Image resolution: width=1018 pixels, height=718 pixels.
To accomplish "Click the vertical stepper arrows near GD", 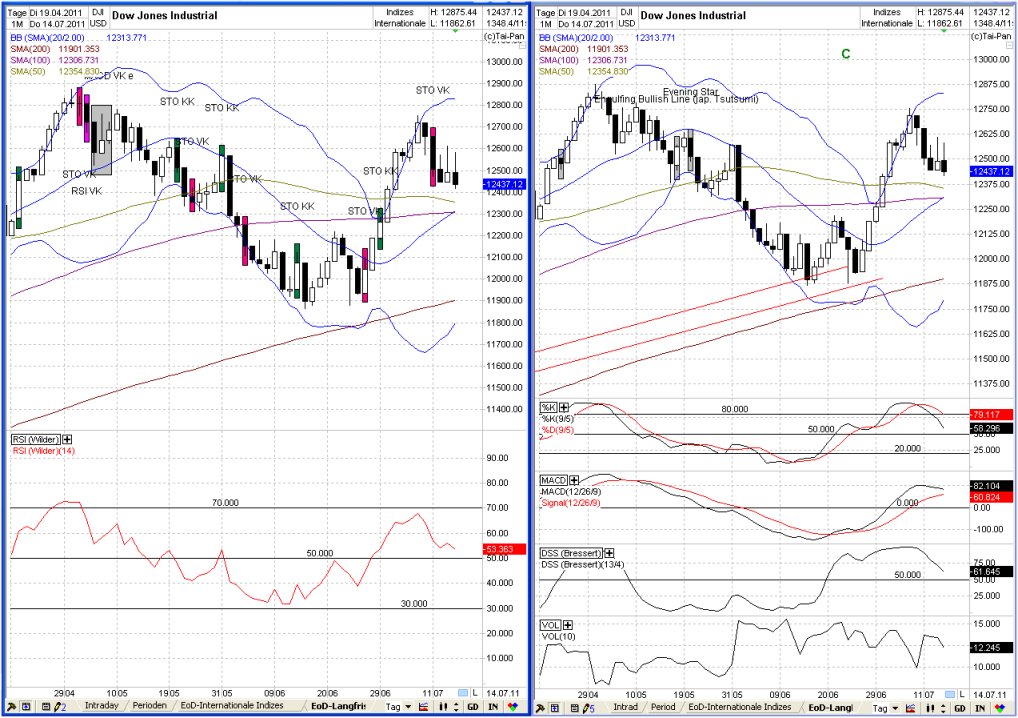I will pyautogui.click(x=458, y=706).
